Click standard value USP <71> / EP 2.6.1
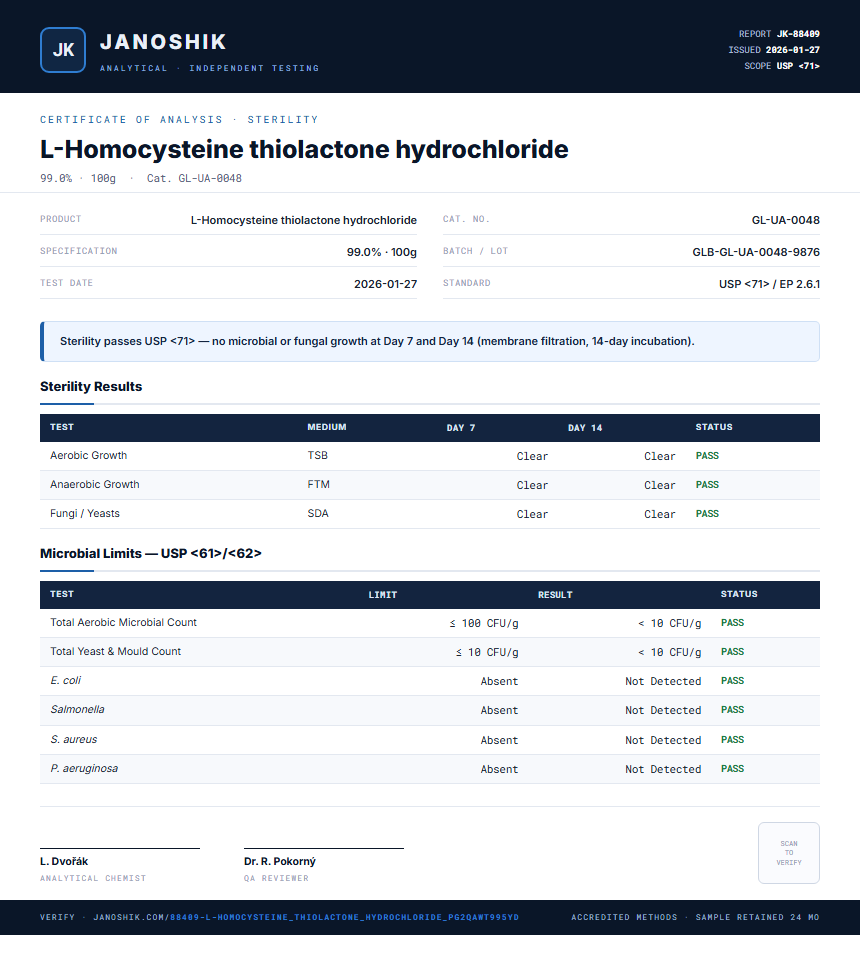The width and height of the screenshot is (860, 963). [769, 284]
